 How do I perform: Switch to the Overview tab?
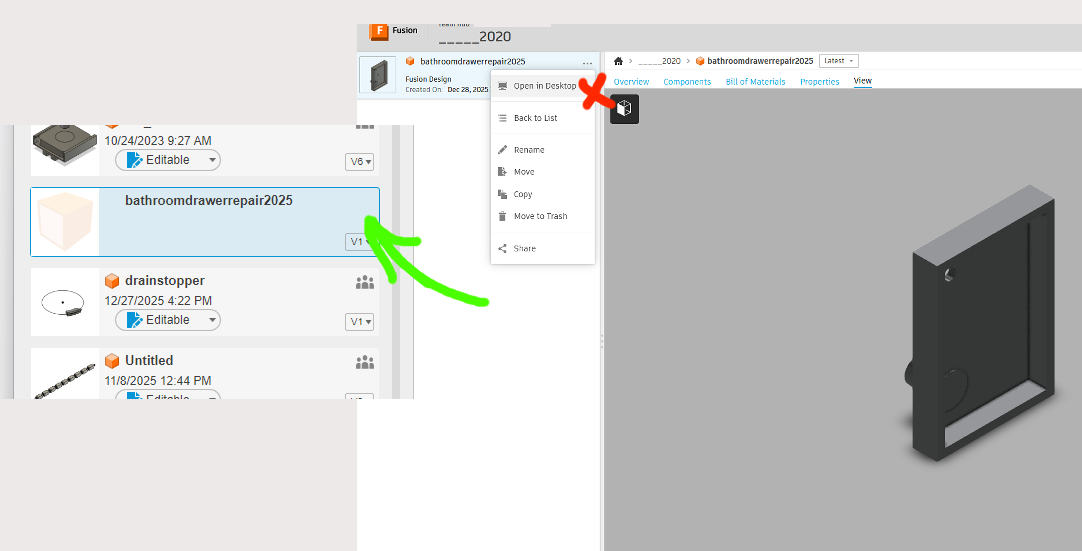pyautogui.click(x=631, y=81)
